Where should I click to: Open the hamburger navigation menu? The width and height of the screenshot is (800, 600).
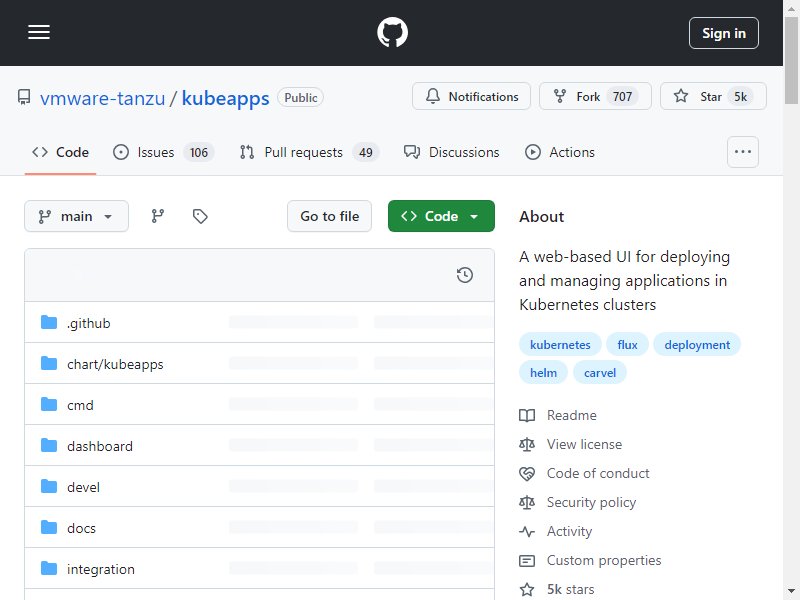click(x=39, y=33)
